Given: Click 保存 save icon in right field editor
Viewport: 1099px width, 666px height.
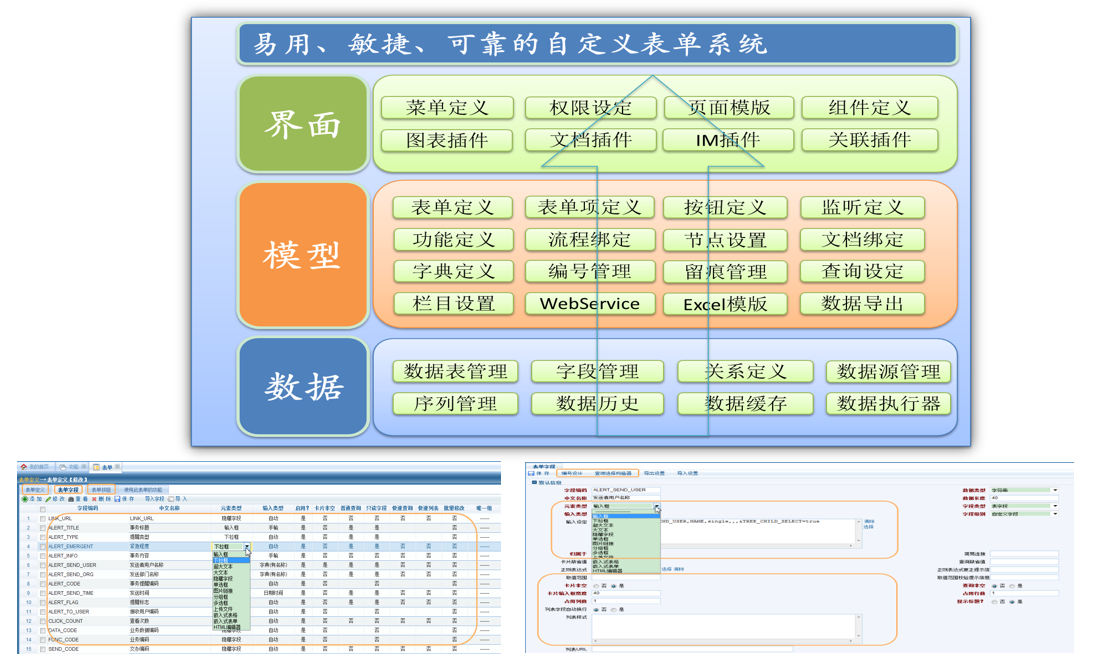Looking at the screenshot, I should pos(531,473).
